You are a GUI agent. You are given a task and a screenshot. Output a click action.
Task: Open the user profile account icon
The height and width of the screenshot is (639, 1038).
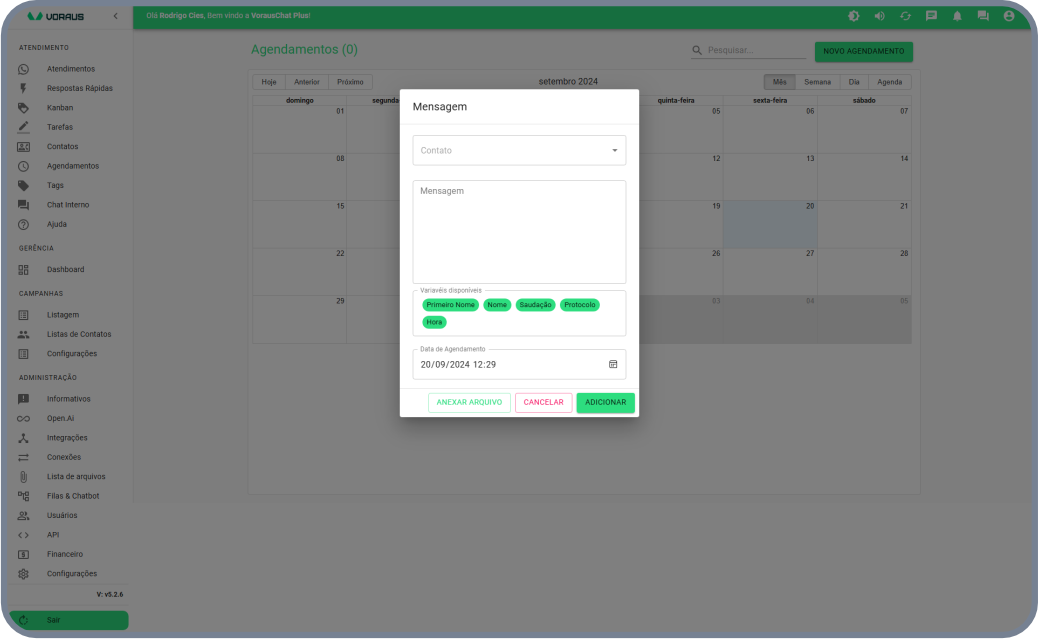click(x=1009, y=16)
